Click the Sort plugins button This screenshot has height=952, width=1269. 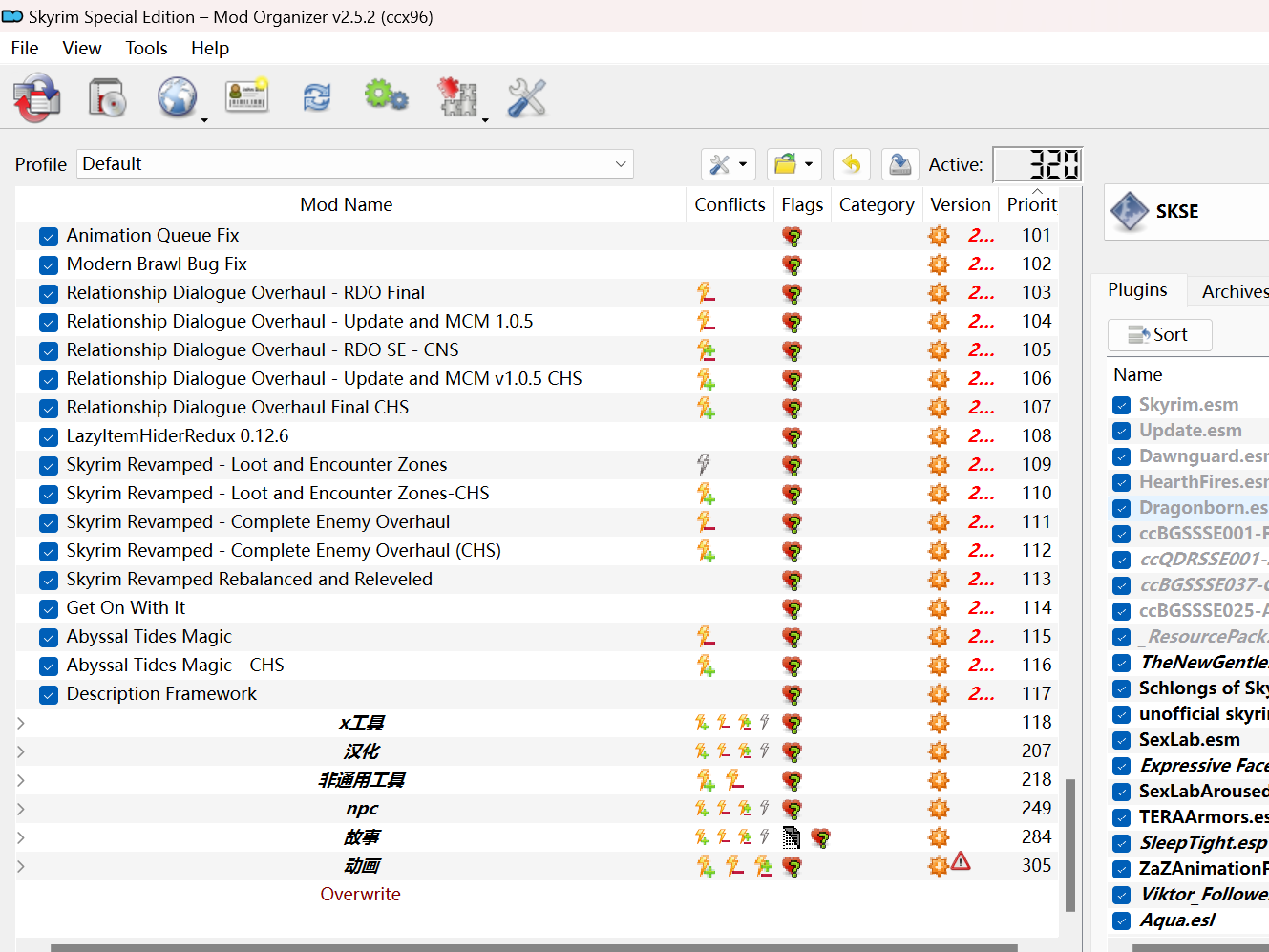pos(1159,335)
